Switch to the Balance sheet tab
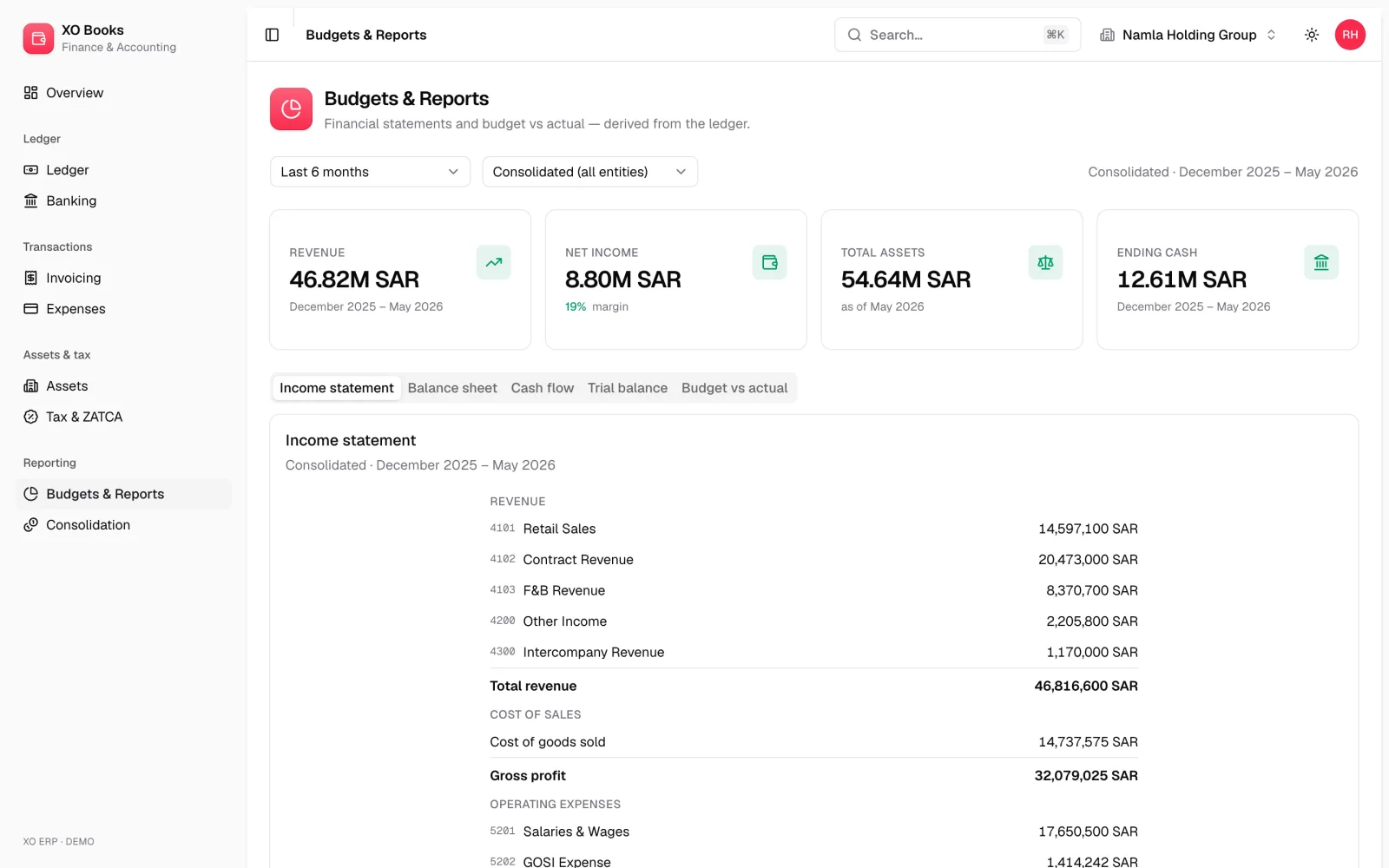 (452, 388)
